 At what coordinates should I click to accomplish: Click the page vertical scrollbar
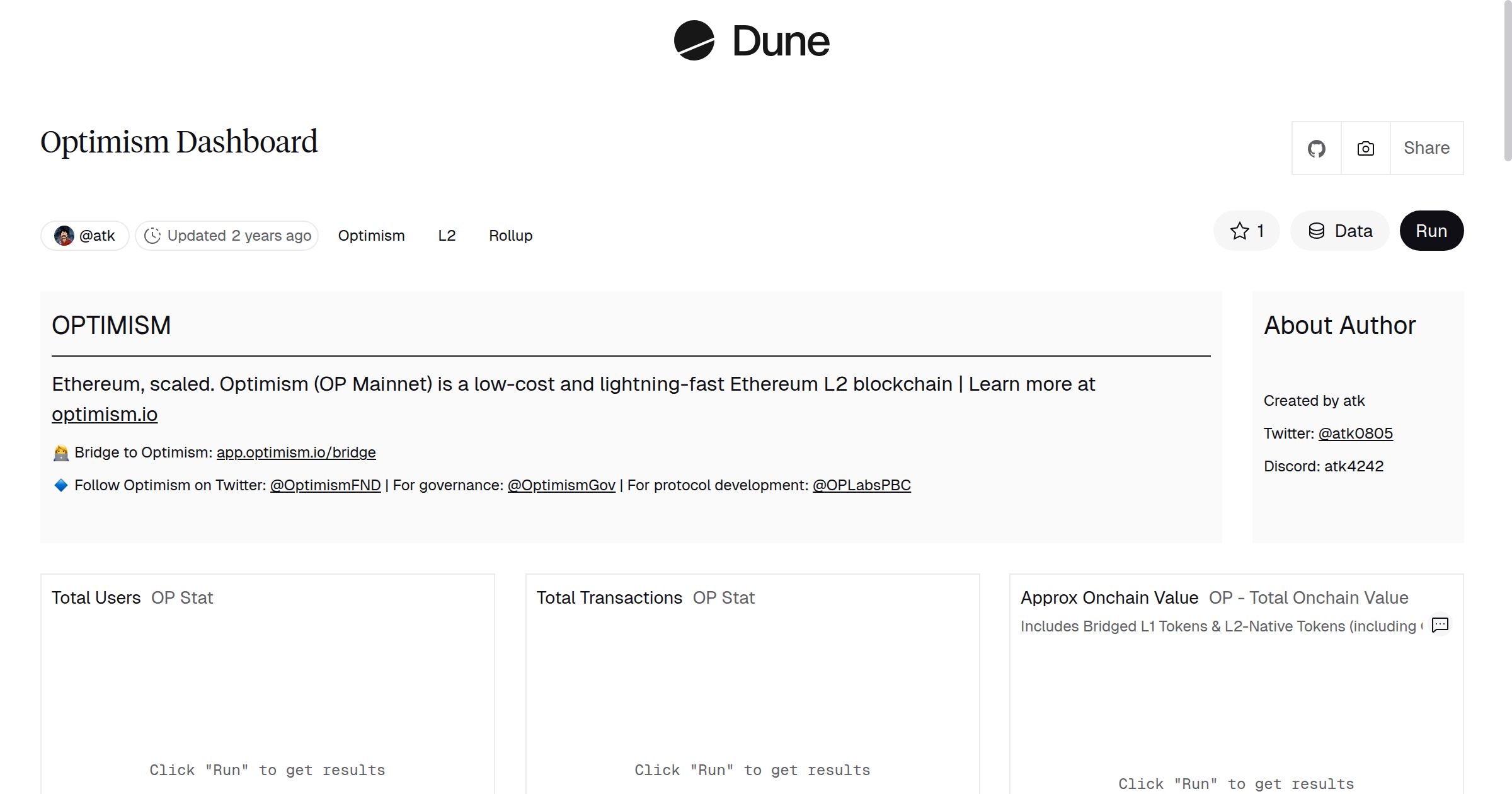[x=1507, y=82]
